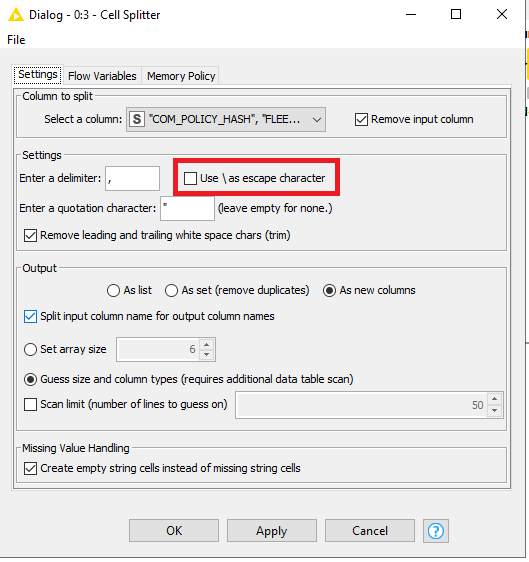
Task: Open the File menu
Action: point(16,40)
